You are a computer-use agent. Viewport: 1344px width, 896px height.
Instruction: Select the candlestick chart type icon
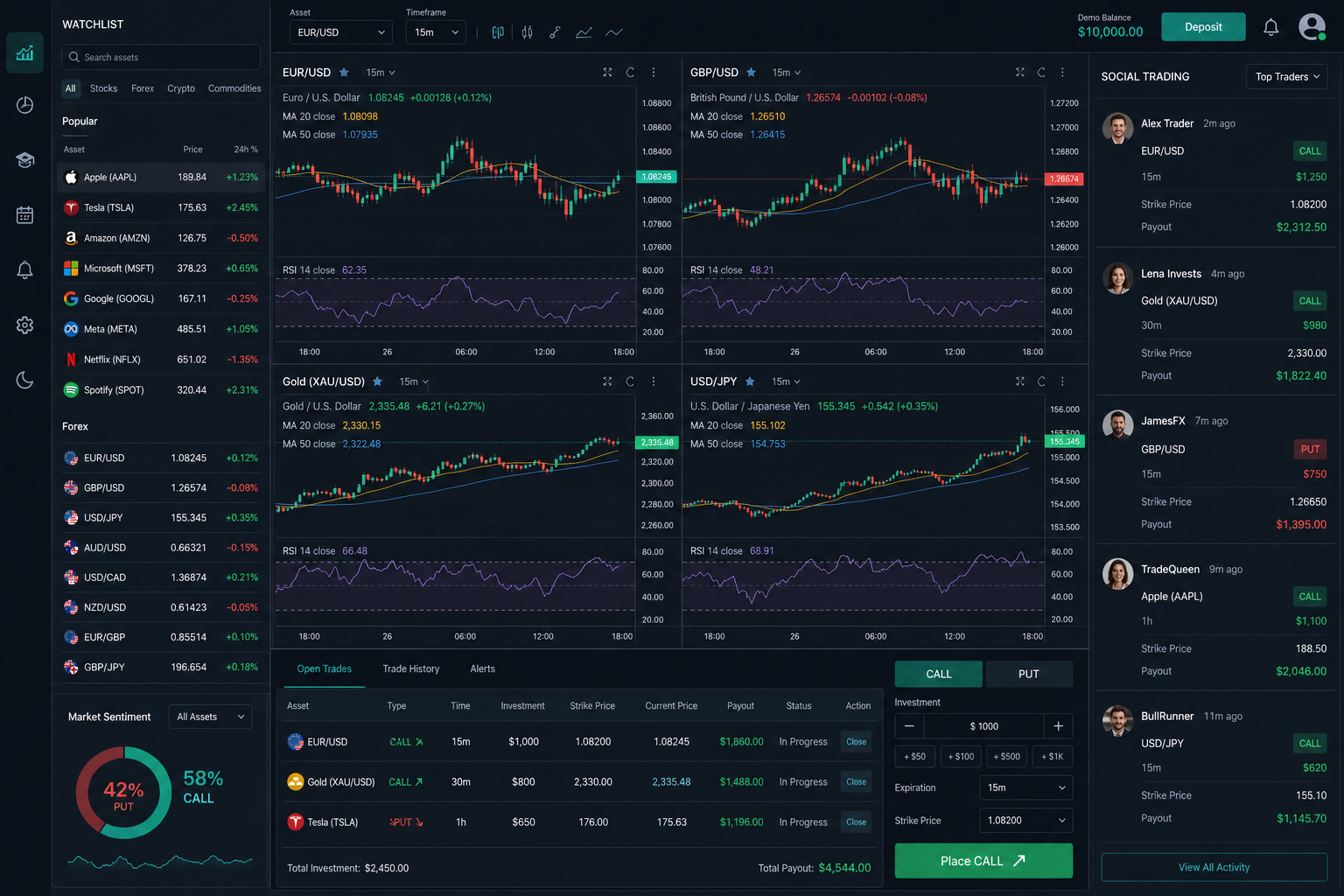click(x=527, y=32)
